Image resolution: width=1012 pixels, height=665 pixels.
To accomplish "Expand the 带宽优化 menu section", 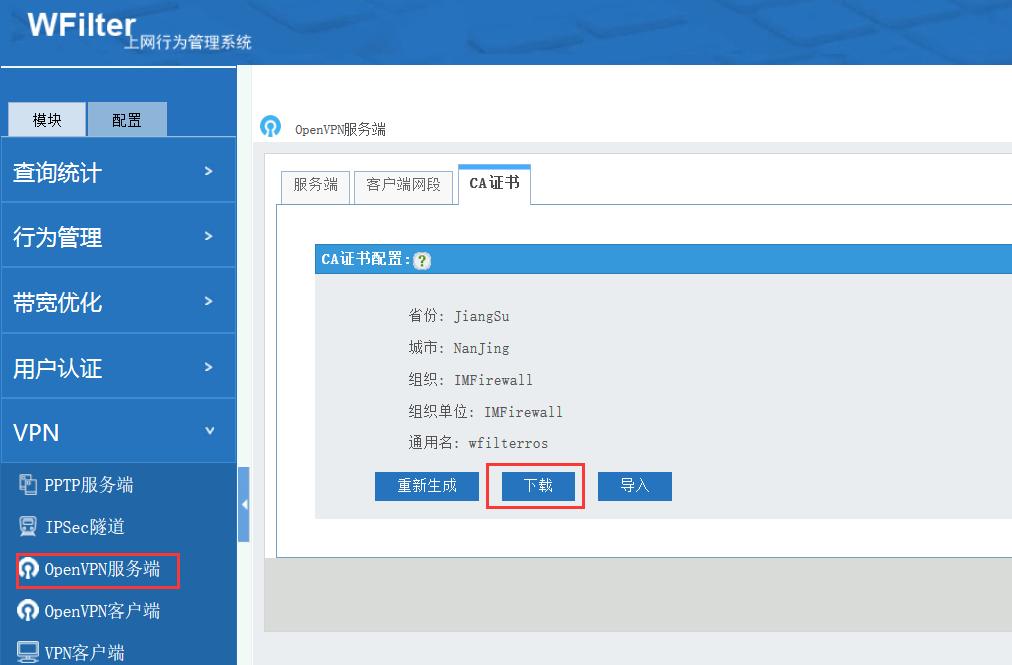I will pos(118,302).
